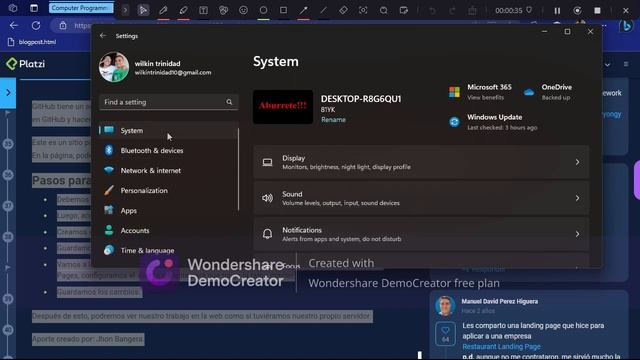Screen dimensions: 640x360
Task: Select the arrow drawing tool
Action: tap(303, 10)
